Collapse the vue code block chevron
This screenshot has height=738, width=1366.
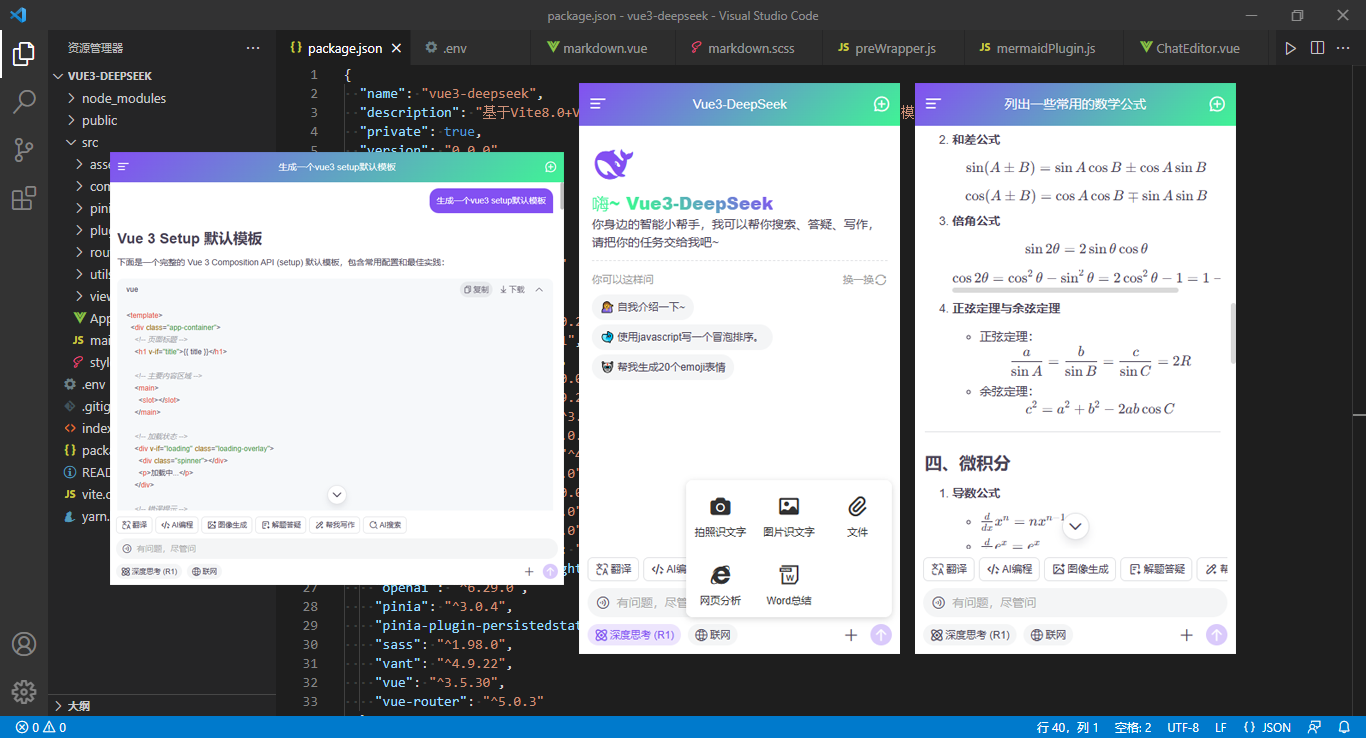click(x=539, y=289)
